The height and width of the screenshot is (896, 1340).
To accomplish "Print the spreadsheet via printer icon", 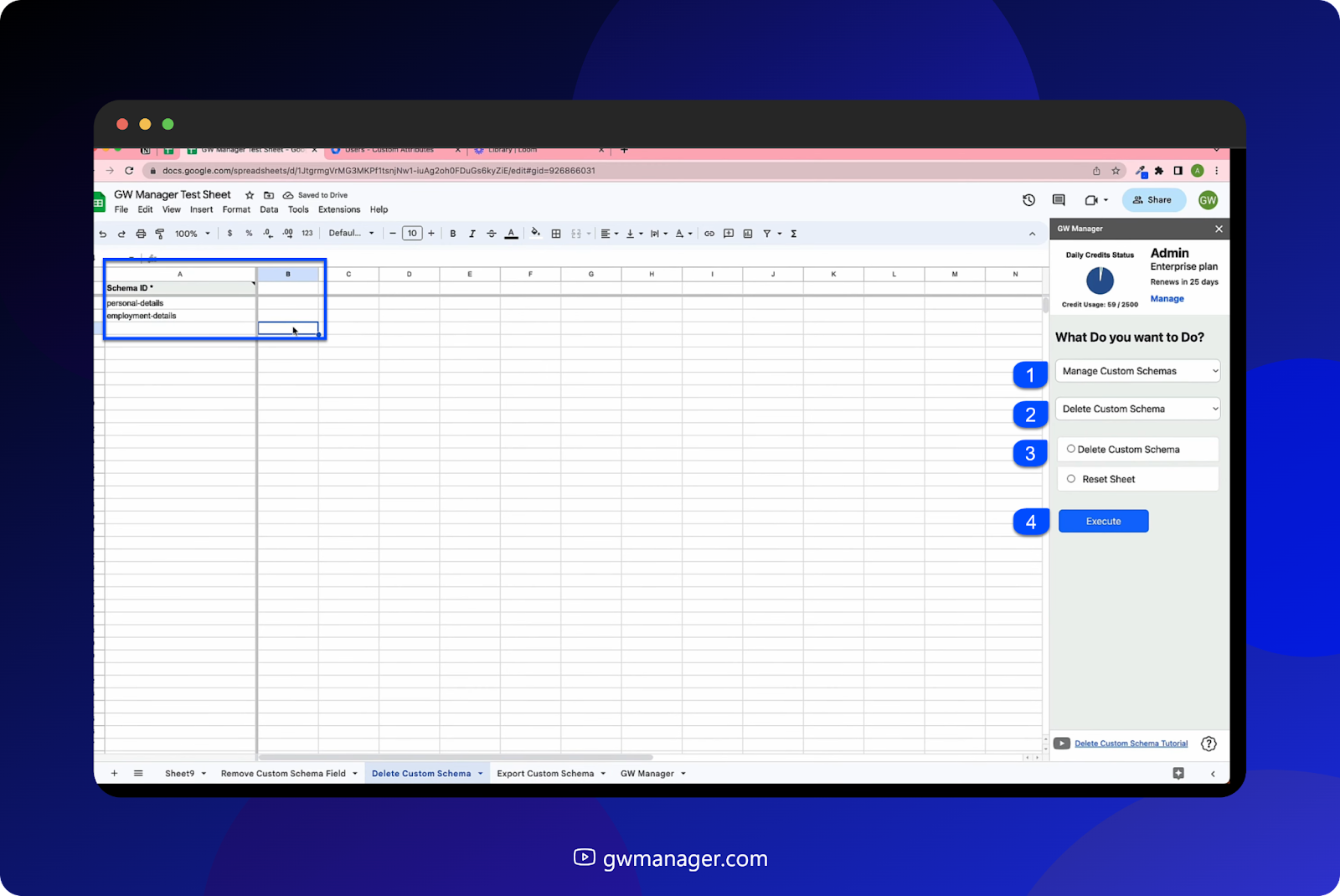I will tap(141, 234).
